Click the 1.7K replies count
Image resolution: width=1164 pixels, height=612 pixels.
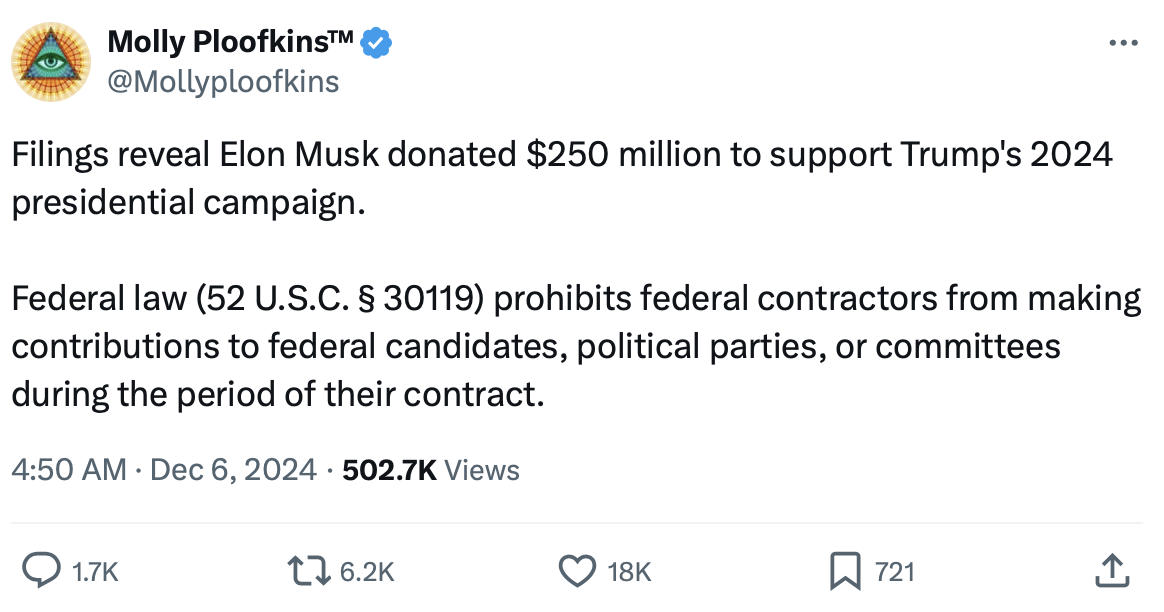[98, 572]
